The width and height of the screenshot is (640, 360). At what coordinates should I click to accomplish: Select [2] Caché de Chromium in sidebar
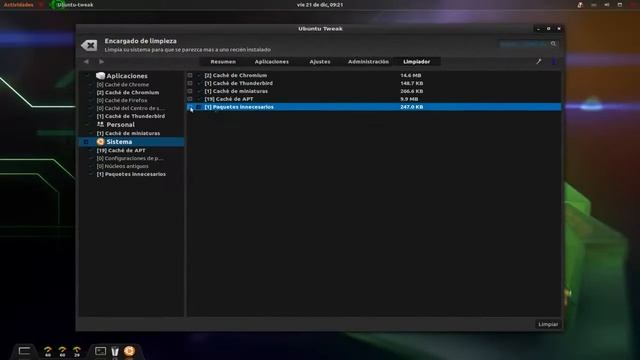tap(128, 93)
